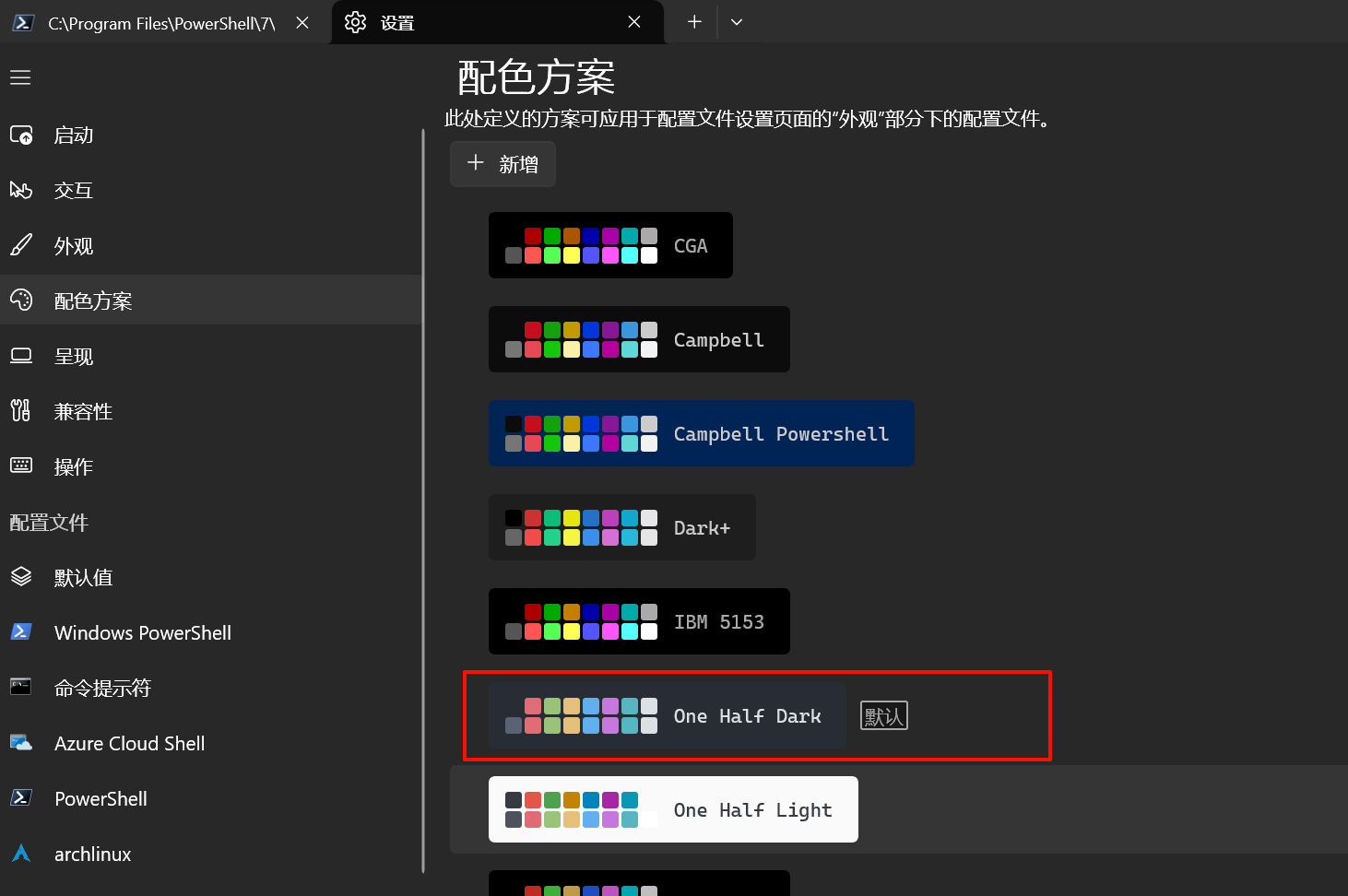Open the 外观 settings page

(x=210, y=246)
